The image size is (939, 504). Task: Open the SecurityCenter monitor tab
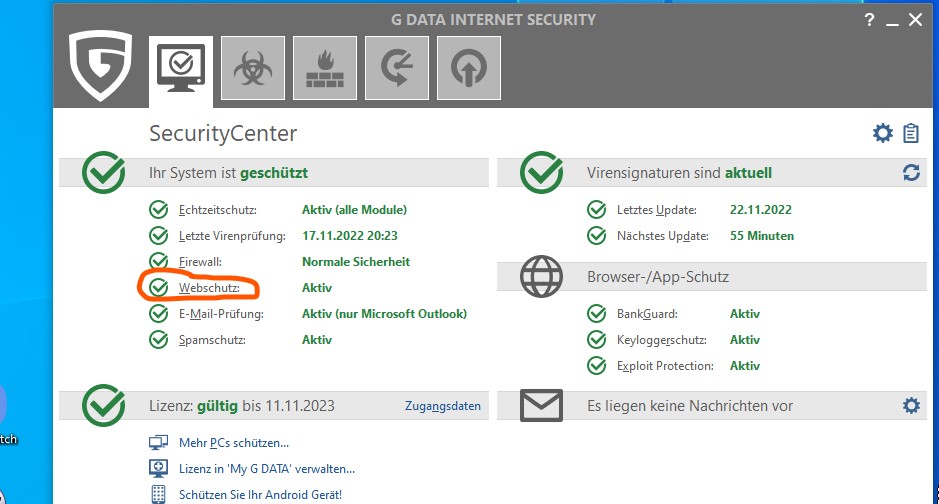[181, 68]
